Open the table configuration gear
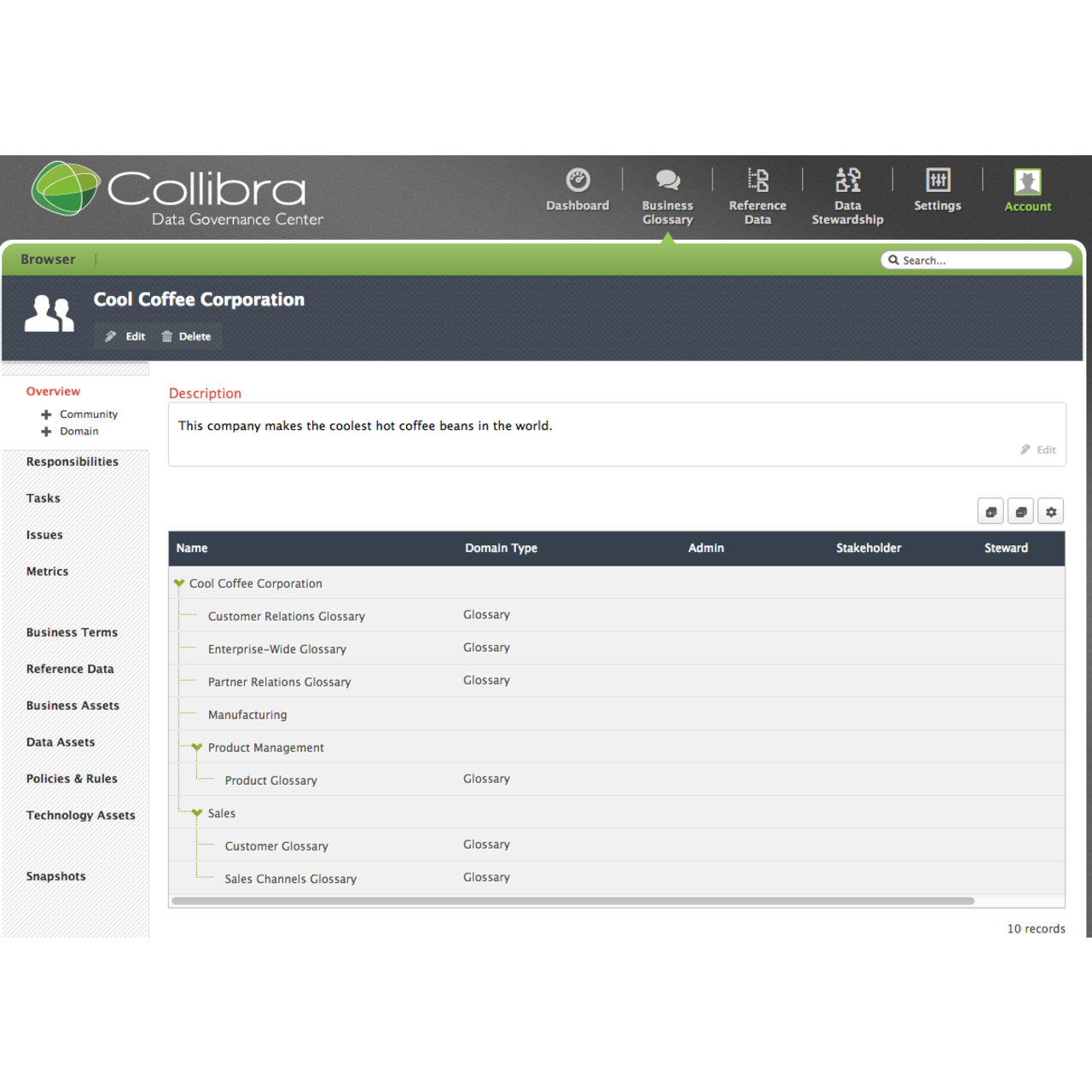The width and height of the screenshot is (1092, 1092). 1050,510
